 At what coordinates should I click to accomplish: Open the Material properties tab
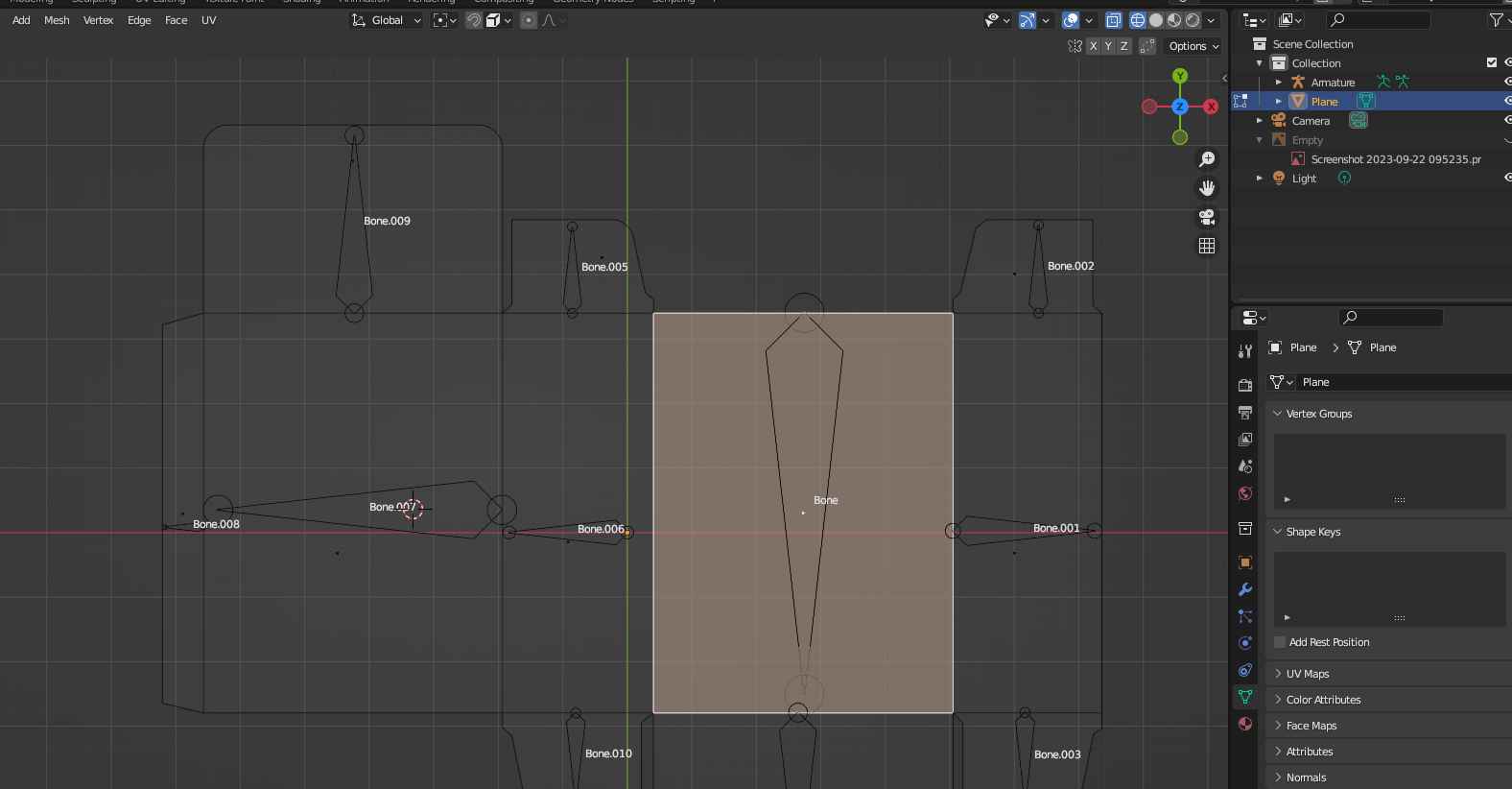1245,724
